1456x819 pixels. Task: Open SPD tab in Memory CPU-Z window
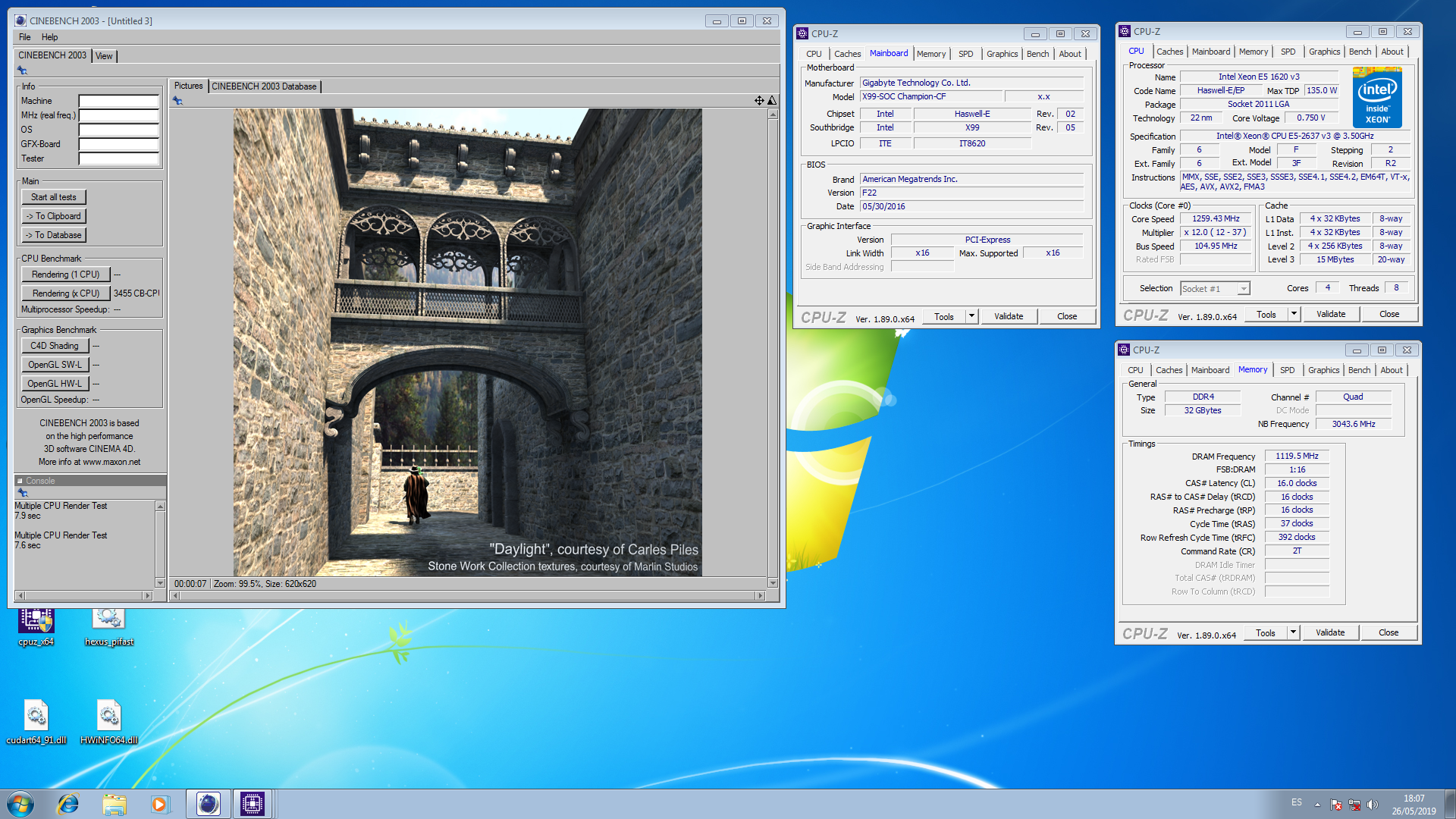1287,370
